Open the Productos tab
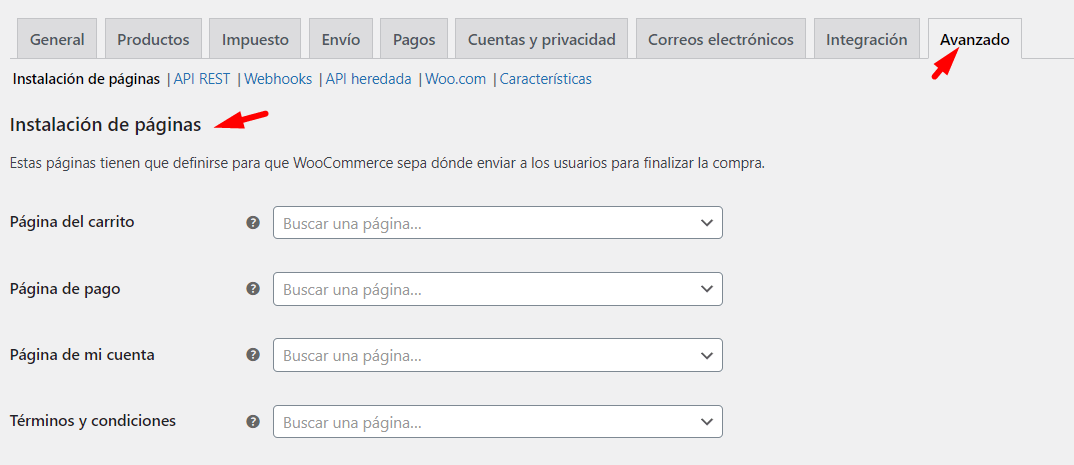The height and width of the screenshot is (465, 1074). pos(153,39)
